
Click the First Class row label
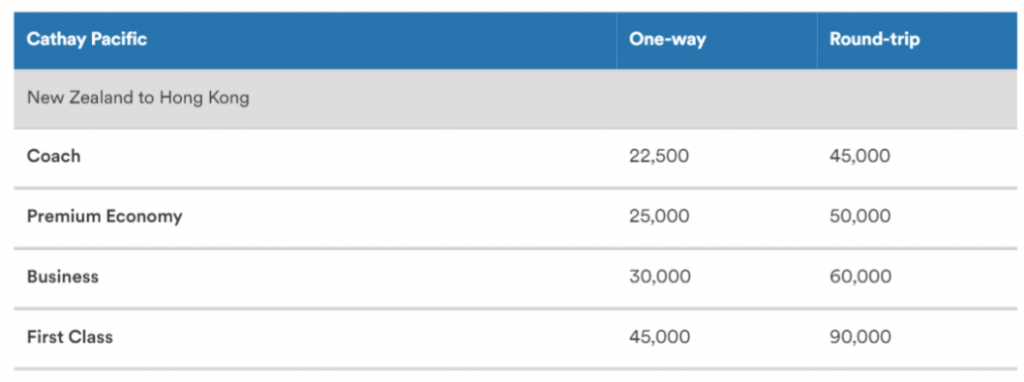(x=70, y=337)
